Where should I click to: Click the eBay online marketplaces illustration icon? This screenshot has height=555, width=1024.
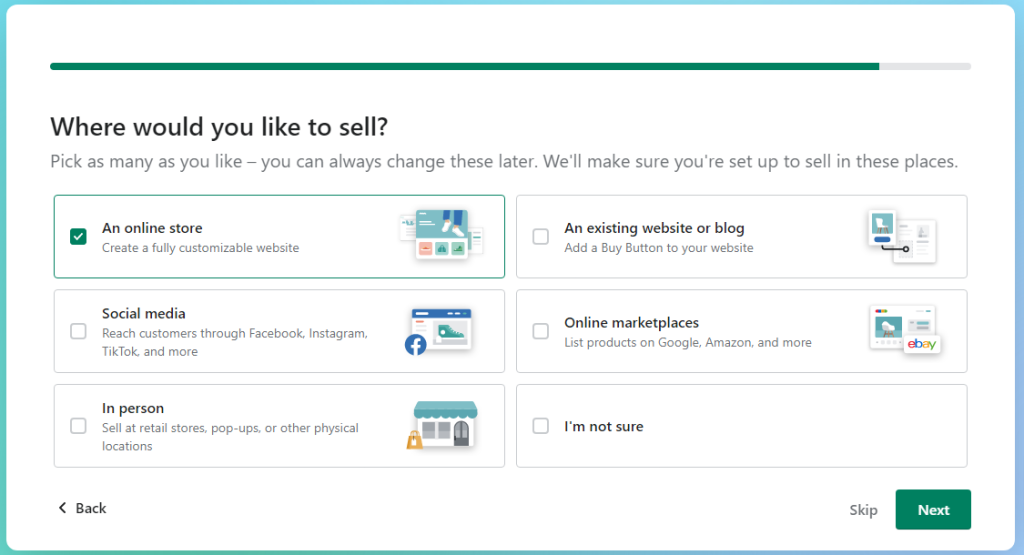pyautogui.click(x=904, y=330)
